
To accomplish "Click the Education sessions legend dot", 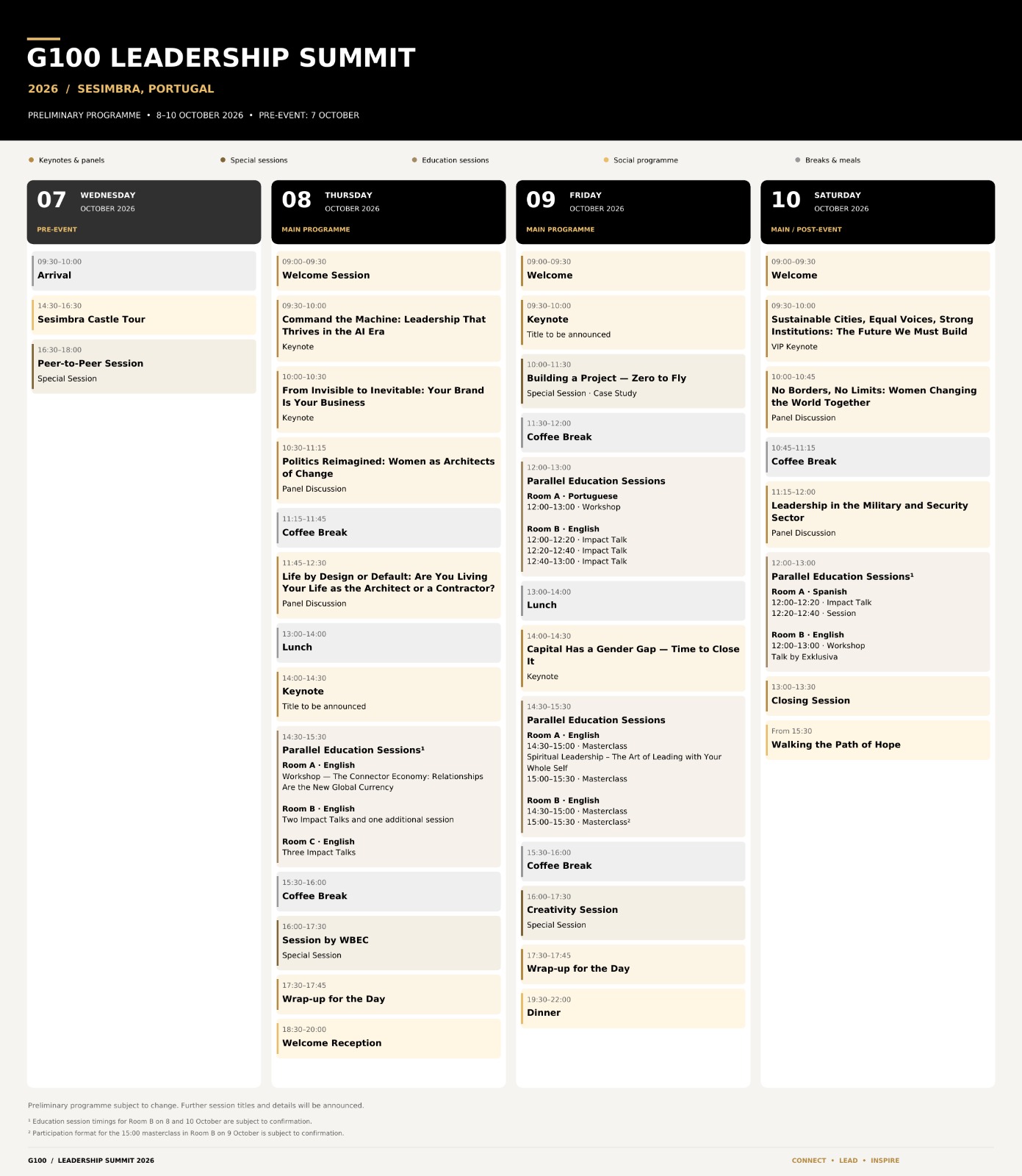I will coord(414,160).
